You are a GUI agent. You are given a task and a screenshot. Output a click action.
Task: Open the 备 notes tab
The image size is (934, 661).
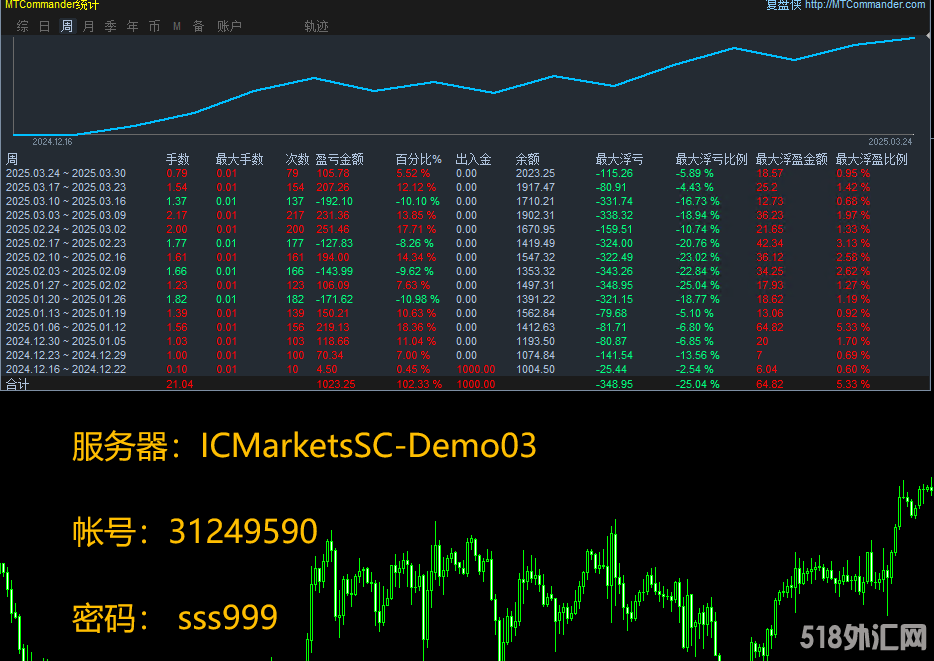click(199, 26)
